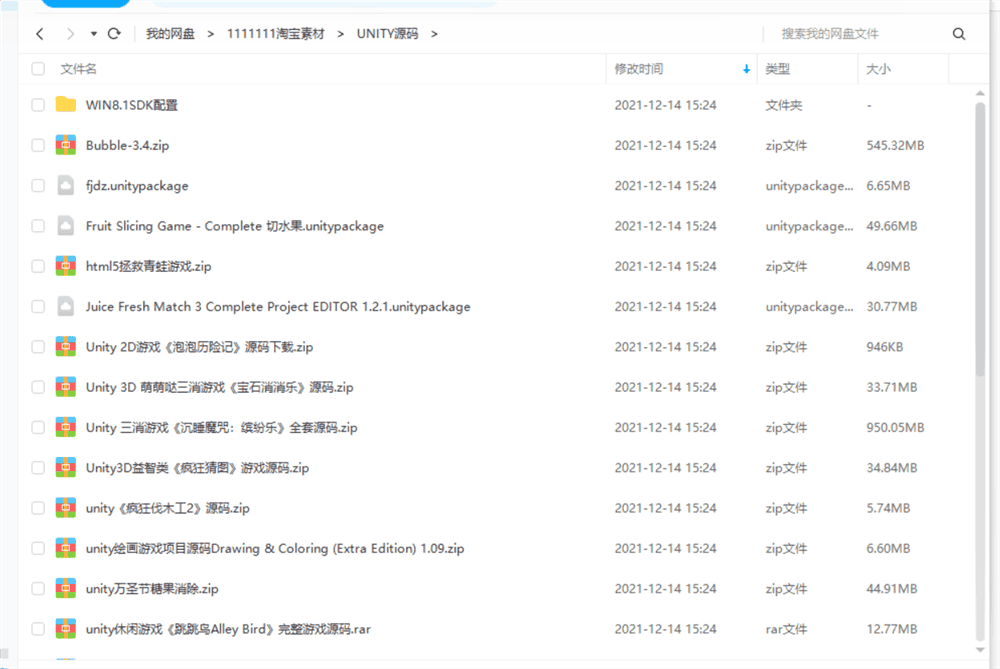Check the Bubble-3.4.zip checkbox
The width and height of the screenshot is (1000, 669).
pos(38,145)
